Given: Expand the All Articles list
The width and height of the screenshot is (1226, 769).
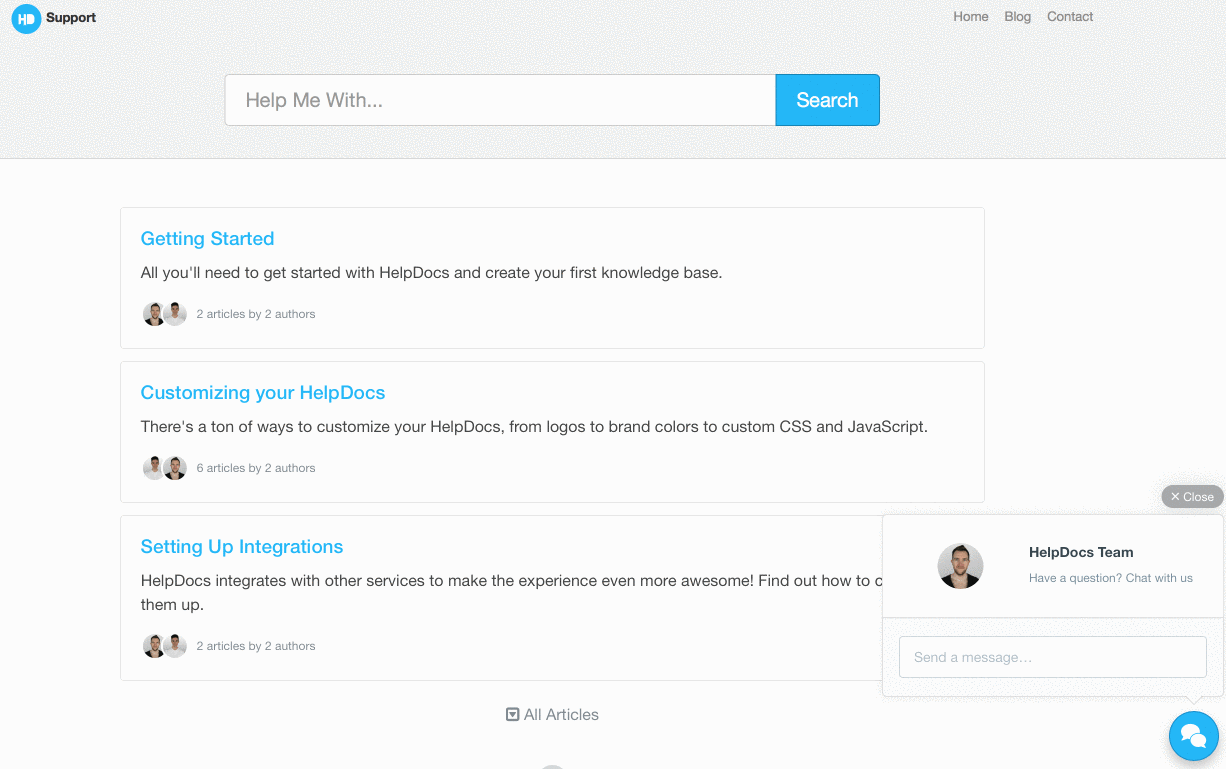Looking at the screenshot, I should tap(552, 715).
